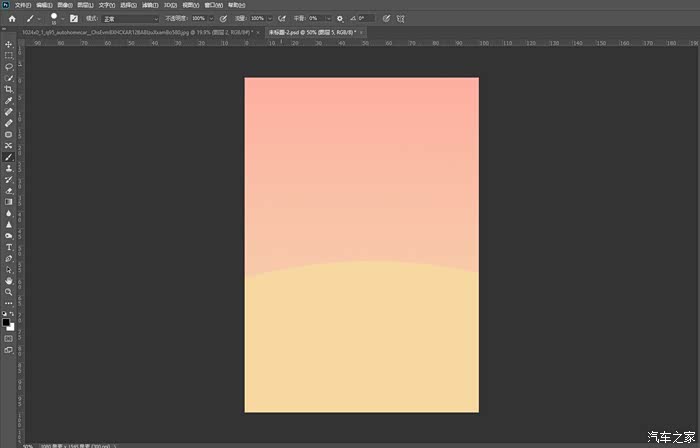Open the 文件 (File) menu

[23, 5]
